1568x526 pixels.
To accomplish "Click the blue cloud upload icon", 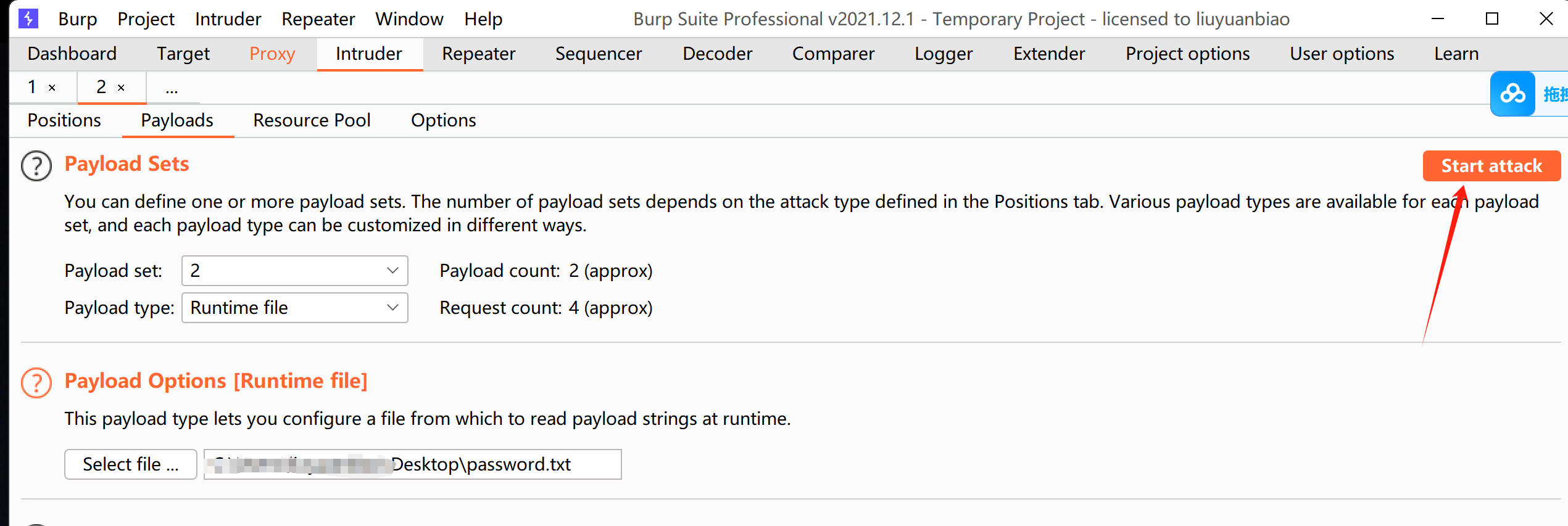I will (x=1512, y=94).
